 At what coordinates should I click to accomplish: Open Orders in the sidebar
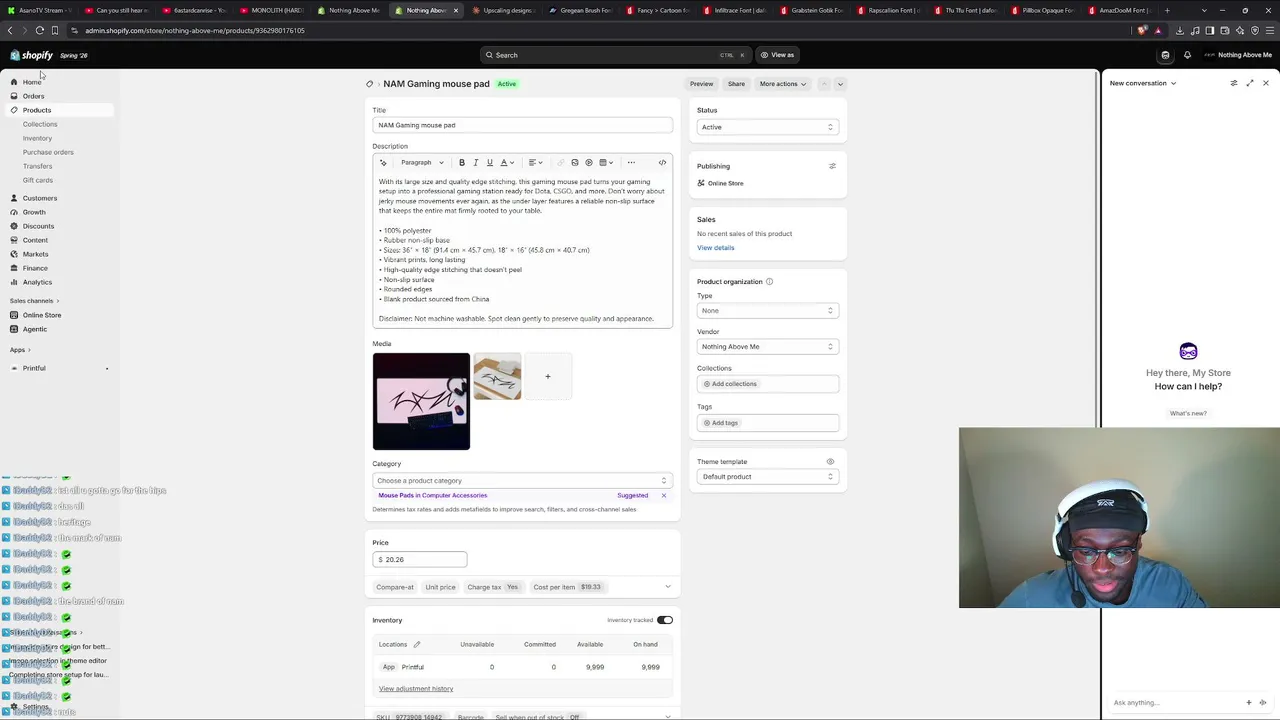[33, 96]
